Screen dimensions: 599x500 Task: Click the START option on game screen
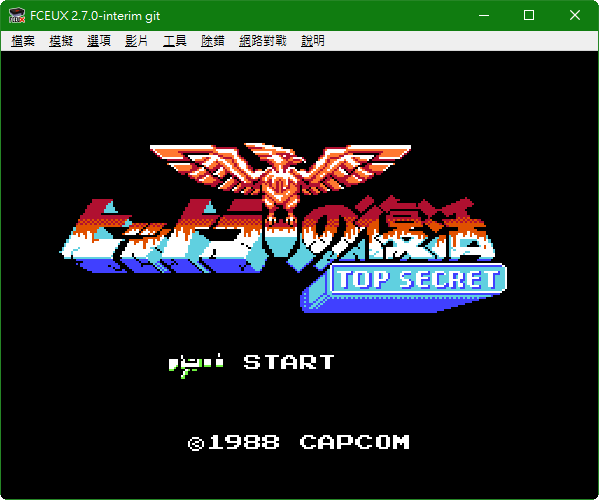(289, 362)
